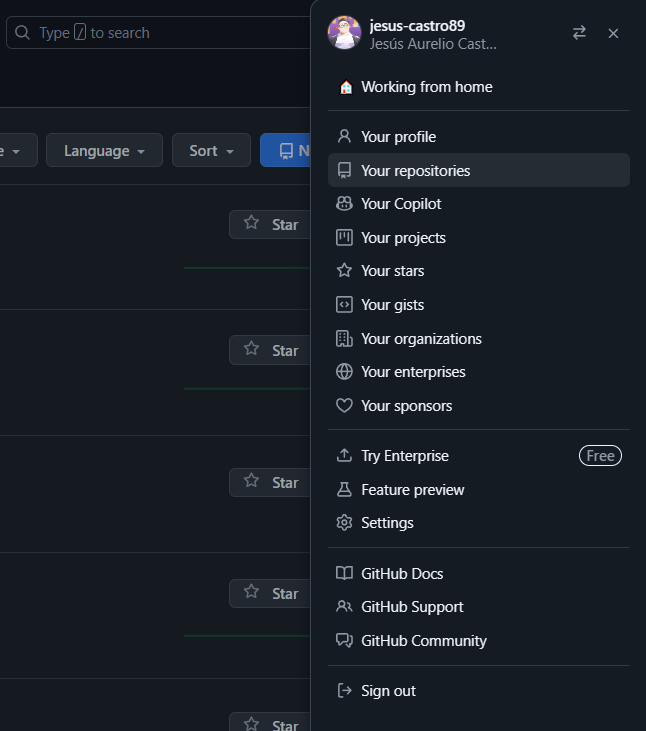
Task: Click the person icon beside Your profile
Action: click(x=344, y=136)
